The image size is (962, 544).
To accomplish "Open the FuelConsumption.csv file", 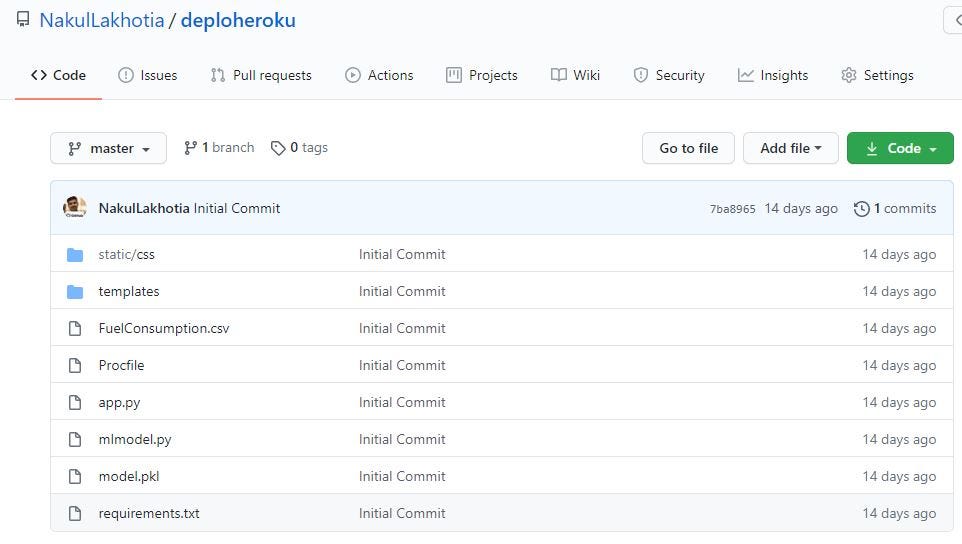I will click(x=164, y=328).
